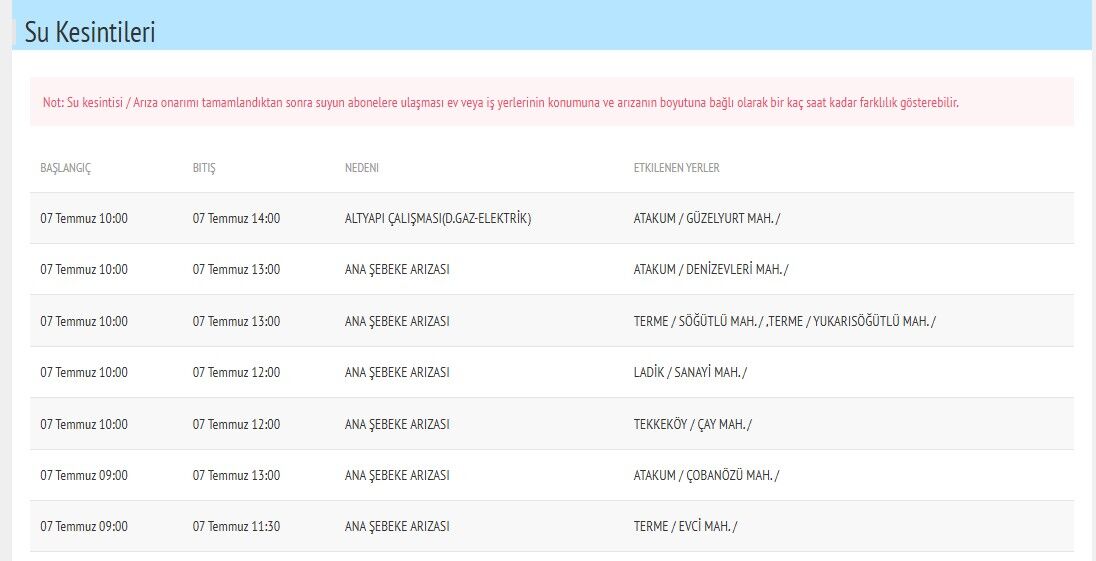Click LADİK / SANAYİ MAH. location

click(690, 372)
